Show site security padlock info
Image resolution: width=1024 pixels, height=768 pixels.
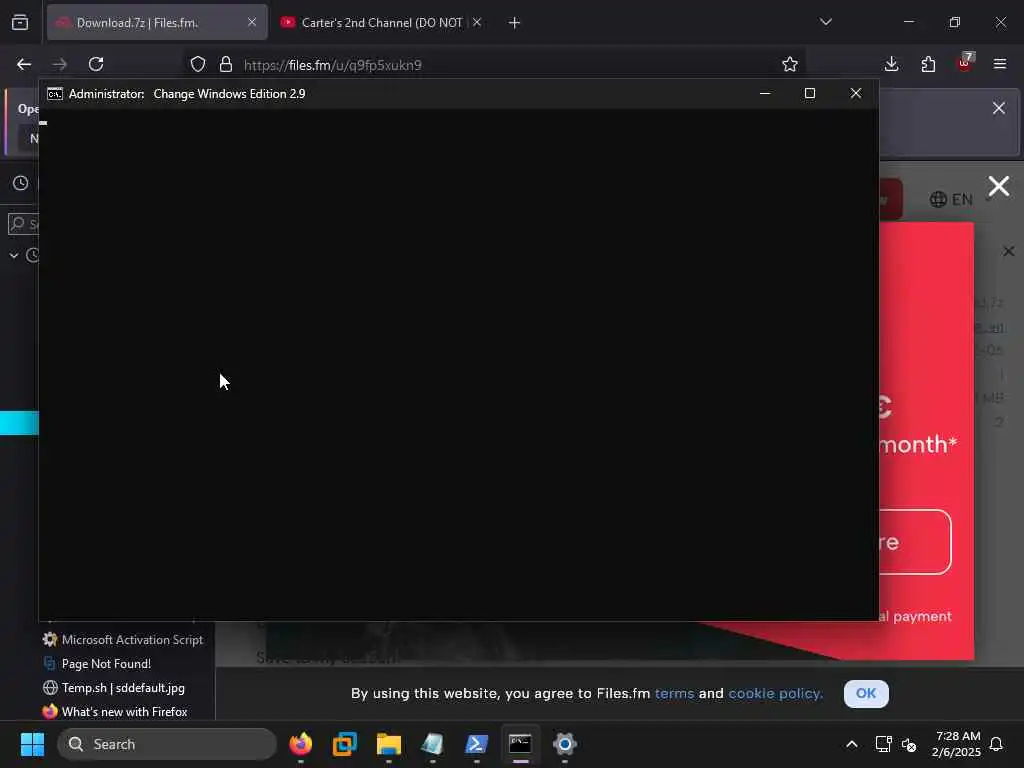226,64
